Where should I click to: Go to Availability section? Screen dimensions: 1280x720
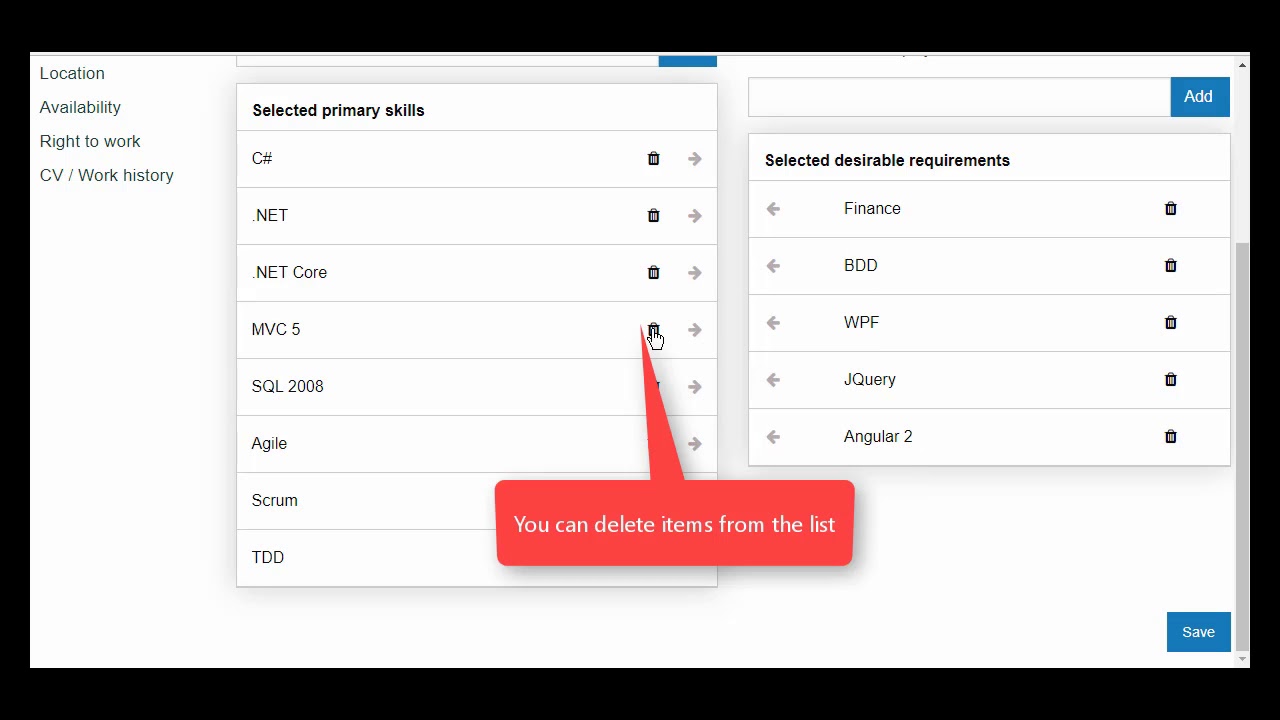[80, 108]
